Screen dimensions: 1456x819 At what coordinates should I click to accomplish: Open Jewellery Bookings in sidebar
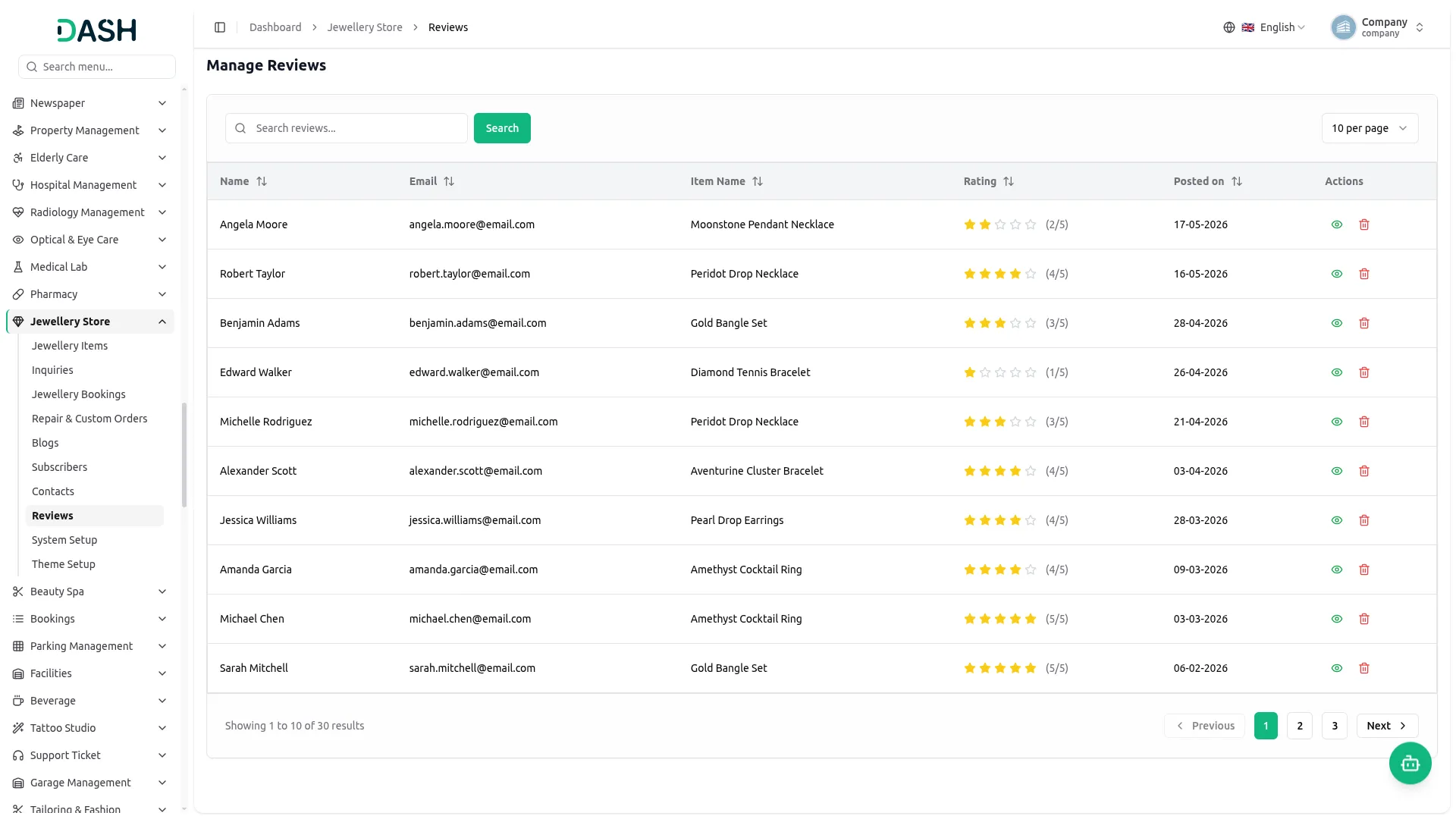[79, 394]
